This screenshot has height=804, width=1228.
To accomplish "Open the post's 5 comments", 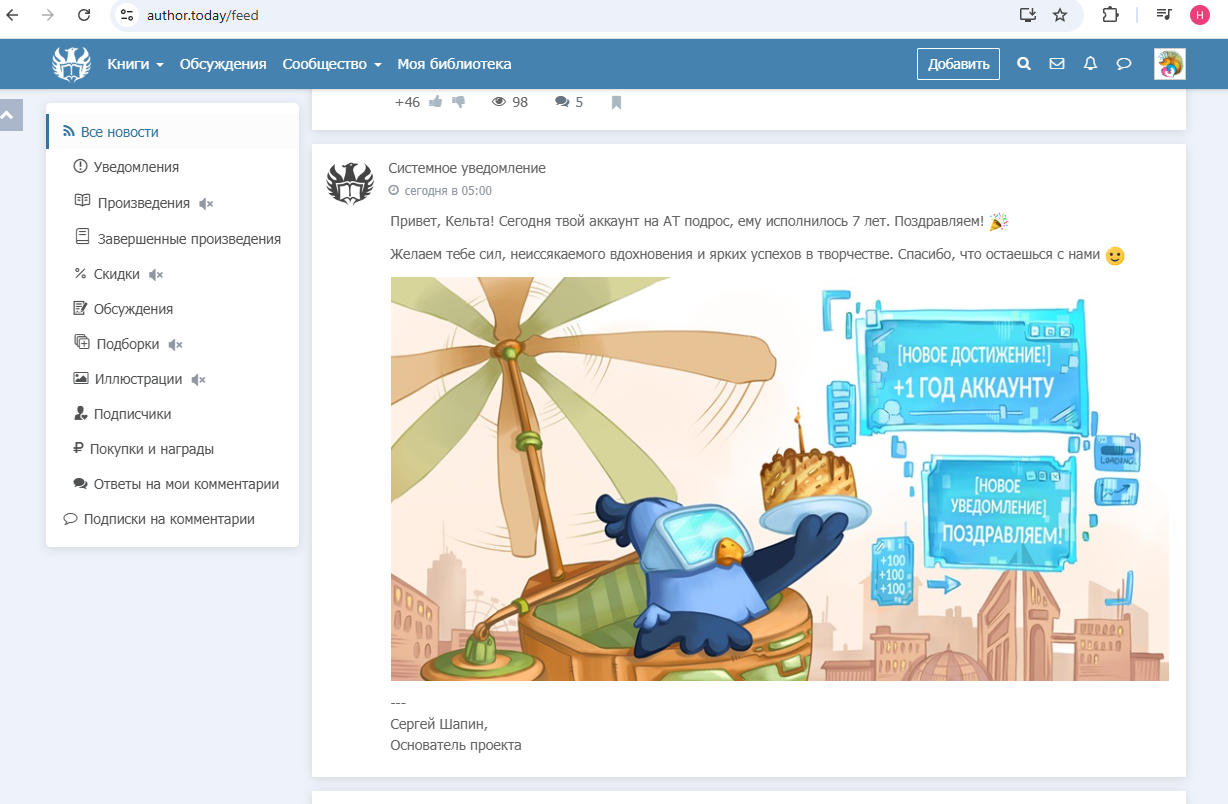I will click(568, 102).
